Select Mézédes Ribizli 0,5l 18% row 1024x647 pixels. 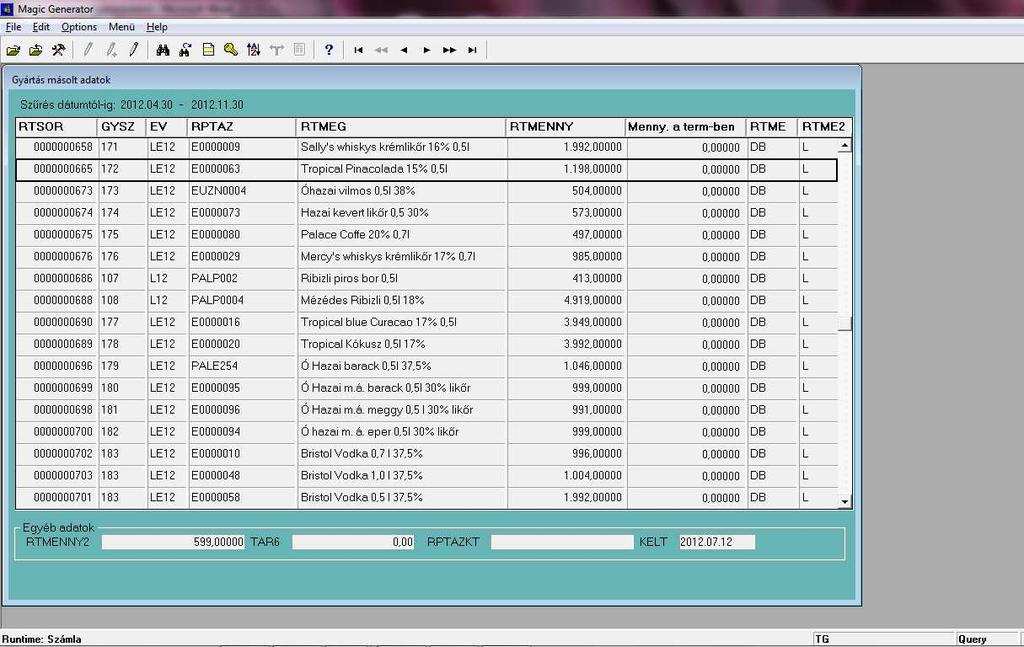click(426, 300)
